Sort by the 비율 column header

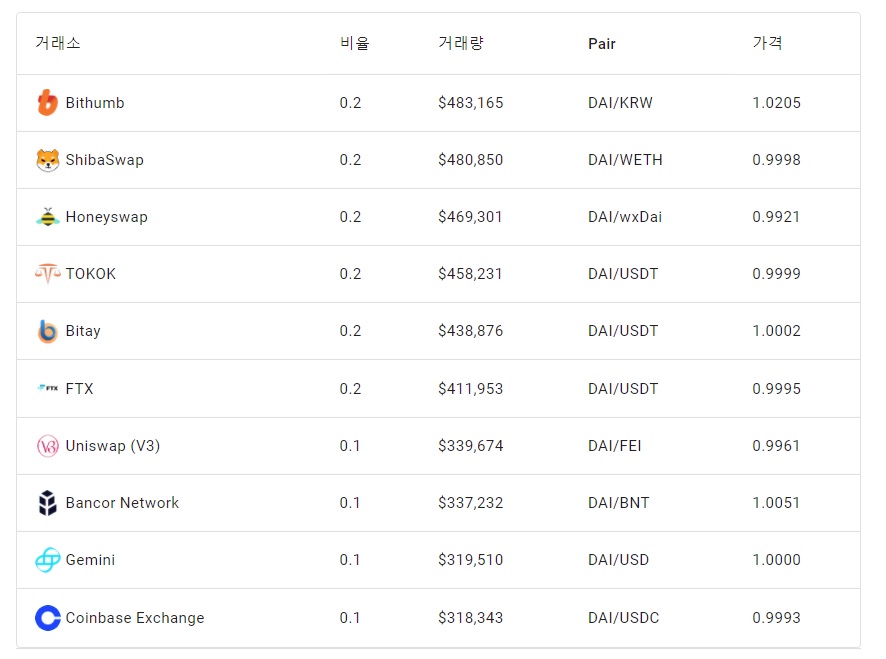pos(354,43)
